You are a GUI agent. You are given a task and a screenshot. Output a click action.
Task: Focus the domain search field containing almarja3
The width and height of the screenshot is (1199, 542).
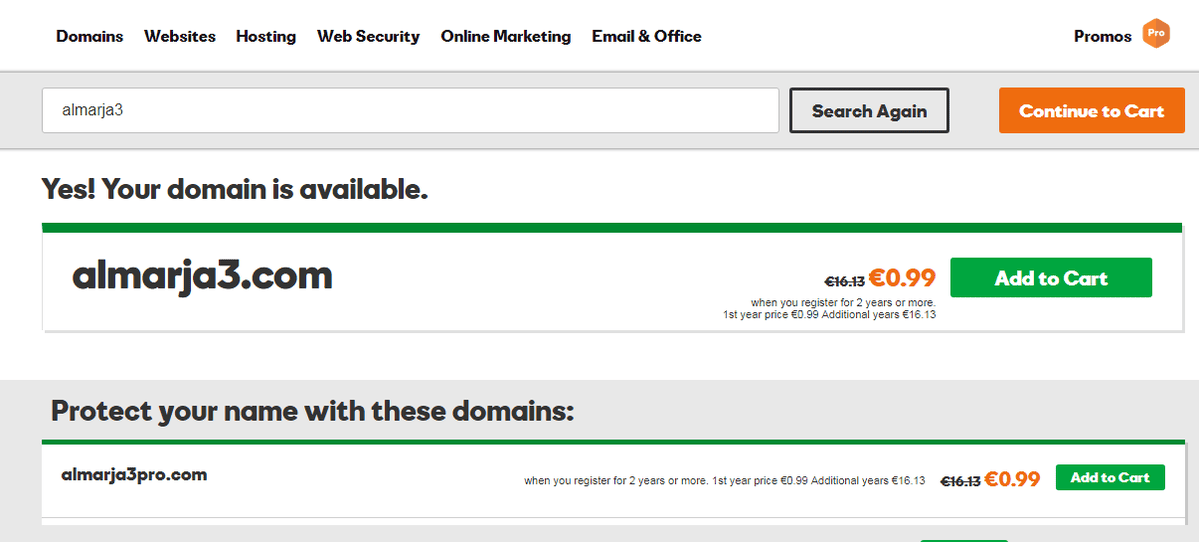pos(411,110)
